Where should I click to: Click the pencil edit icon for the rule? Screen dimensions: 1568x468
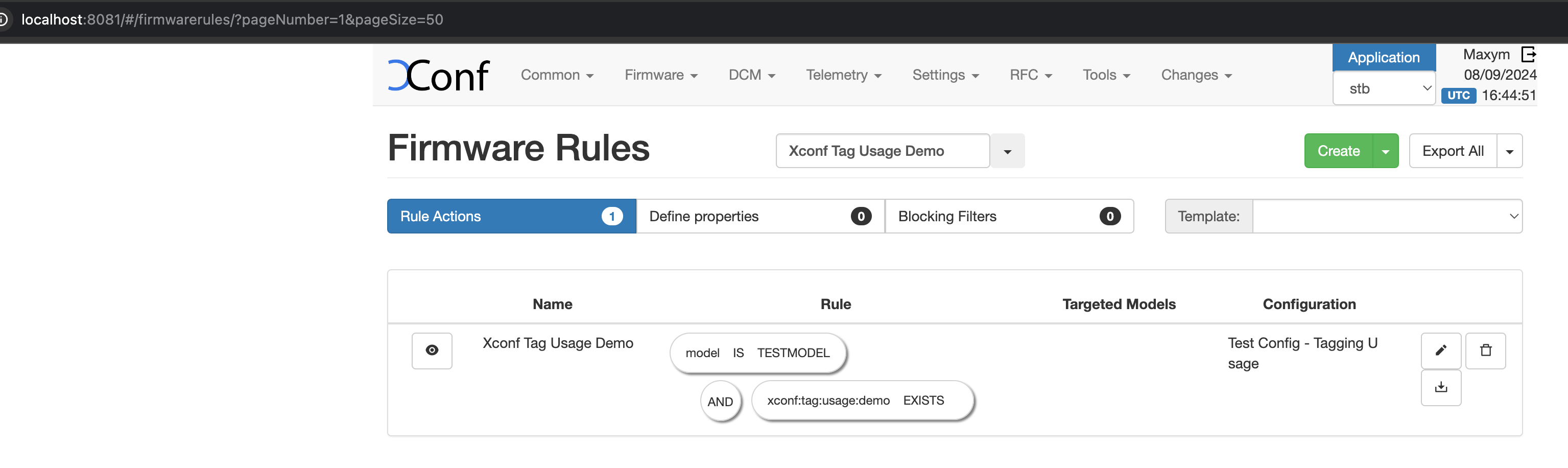pos(1440,350)
